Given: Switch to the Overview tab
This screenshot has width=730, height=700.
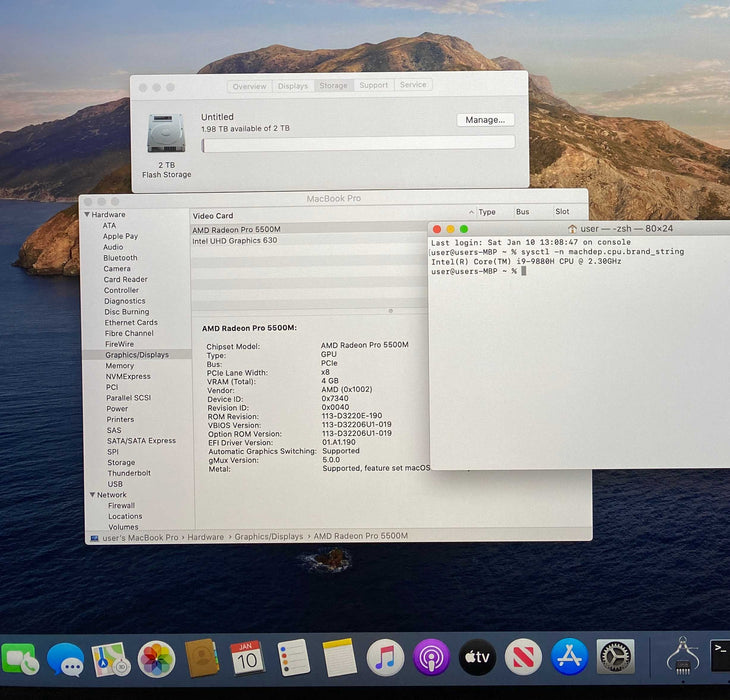Looking at the screenshot, I should (250, 86).
